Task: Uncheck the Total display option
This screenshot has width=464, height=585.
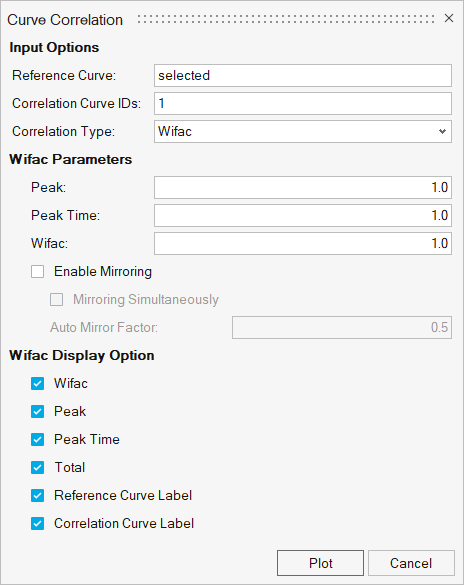Action: click(37, 467)
